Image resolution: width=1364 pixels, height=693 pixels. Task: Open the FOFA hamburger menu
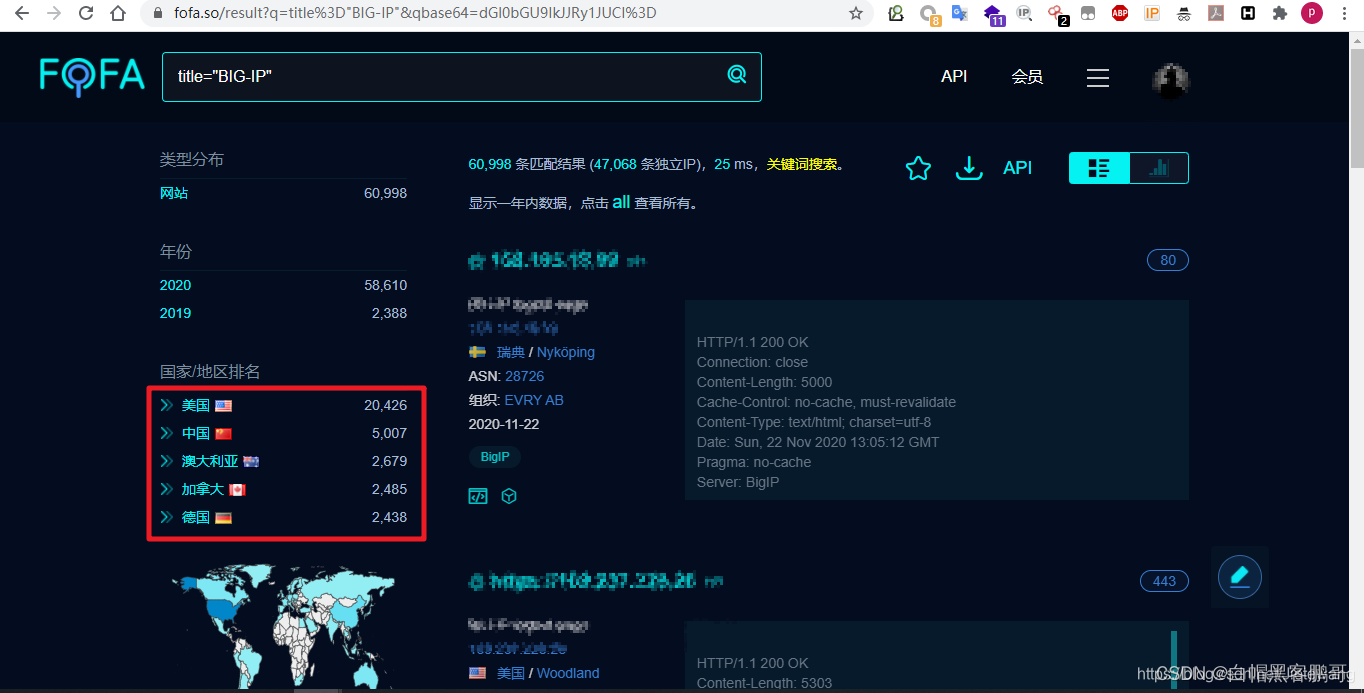tap(1098, 77)
